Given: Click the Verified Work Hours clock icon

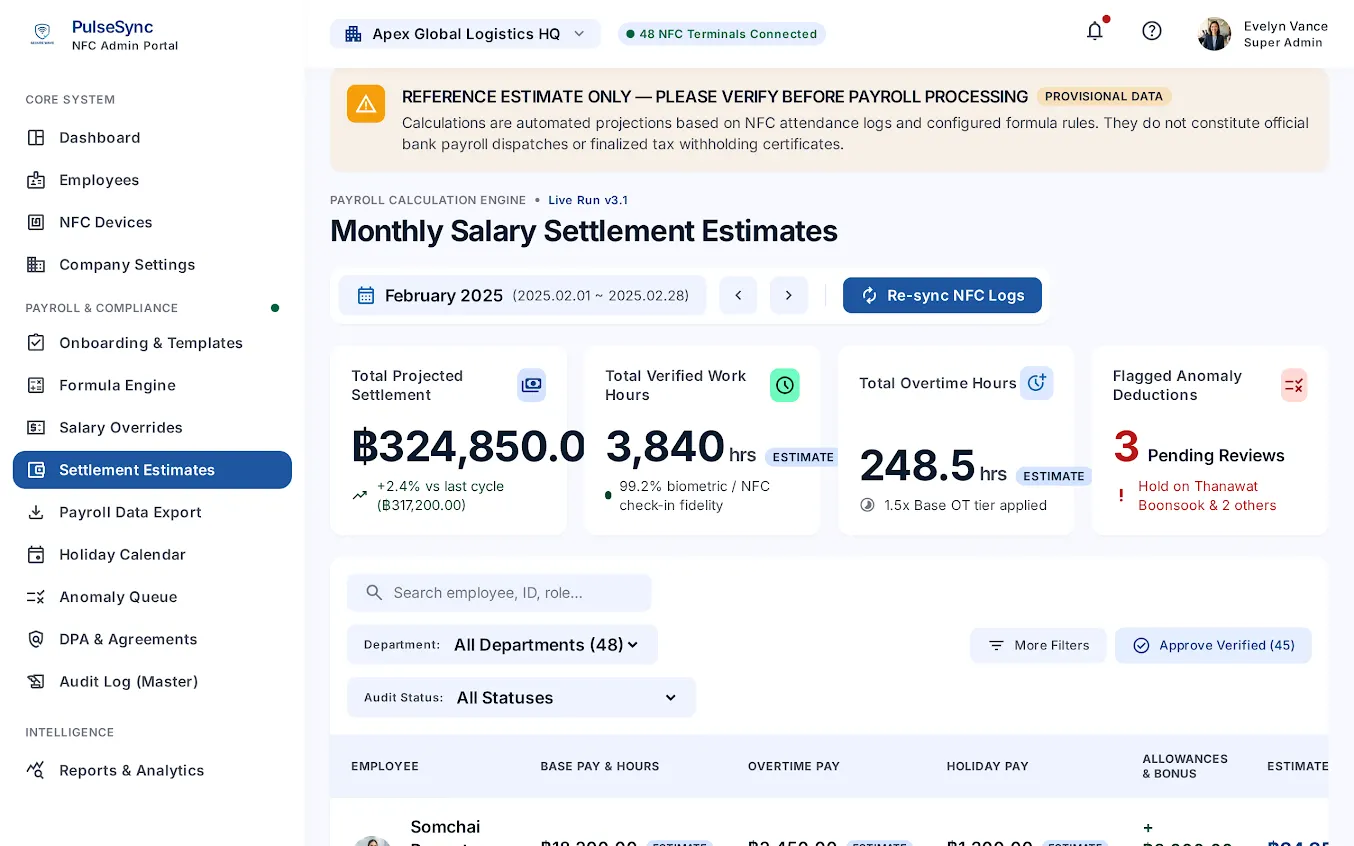Looking at the screenshot, I should point(785,385).
